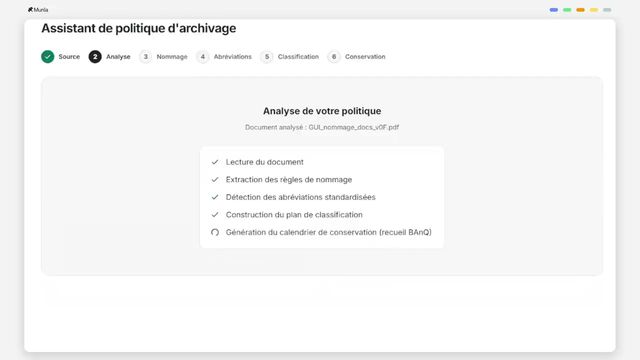
Task: Go to the Conservation step
Action: click(365, 57)
